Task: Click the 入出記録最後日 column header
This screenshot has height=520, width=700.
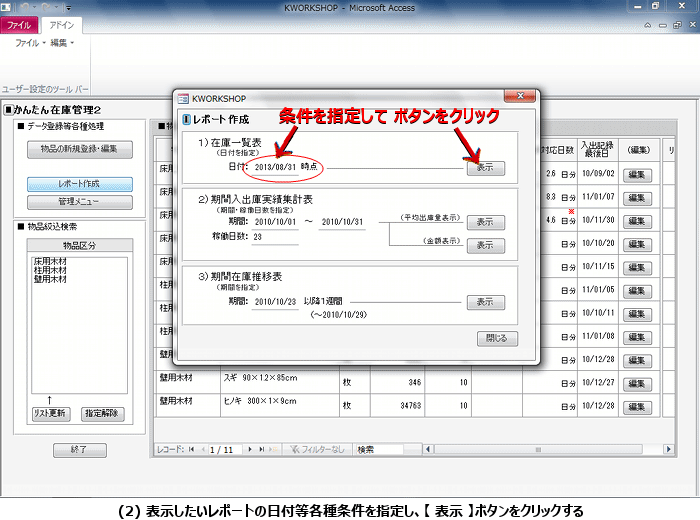Action: click(597, 150)
